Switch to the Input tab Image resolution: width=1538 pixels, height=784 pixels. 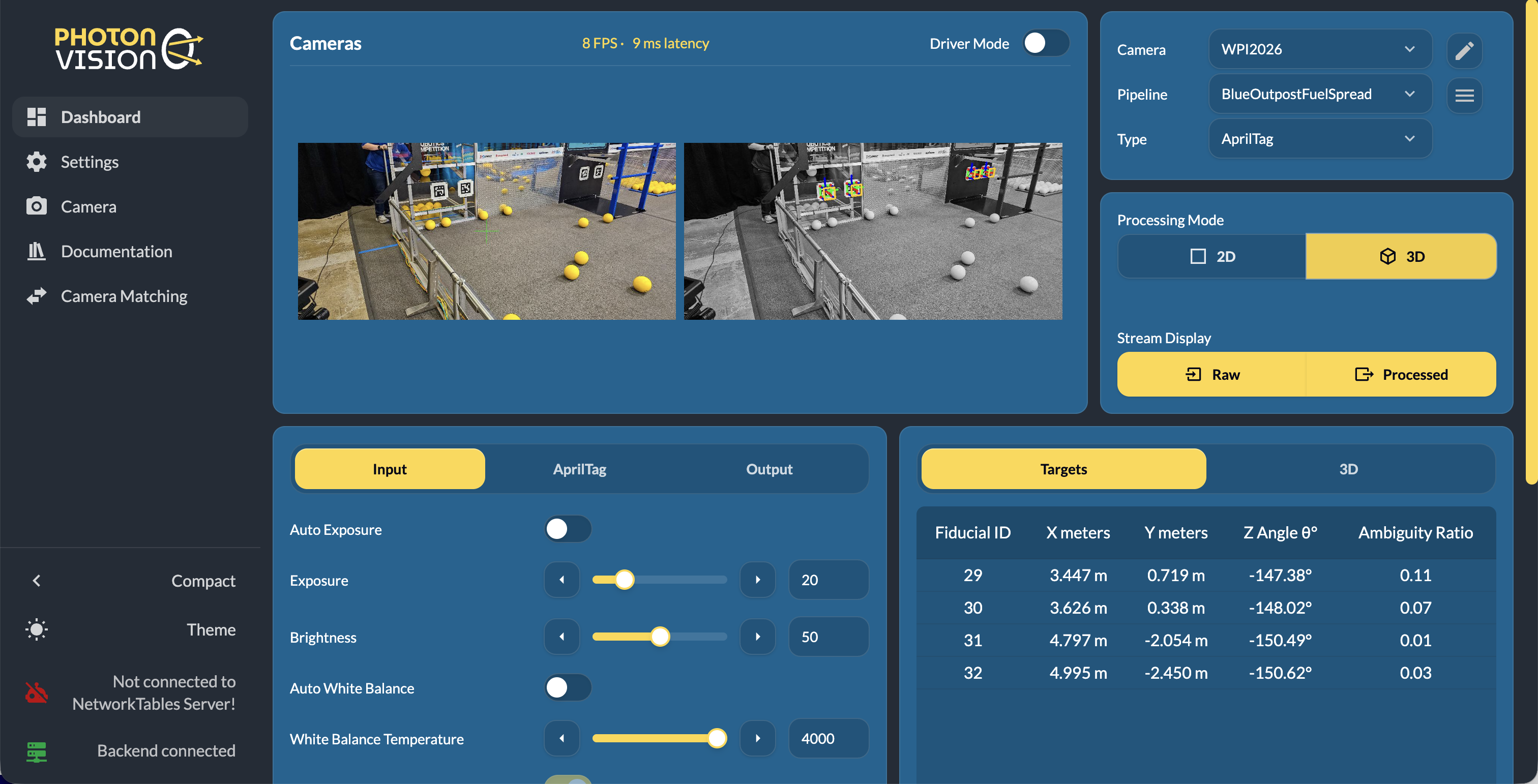pyautogui.click(x=390, y=469)
